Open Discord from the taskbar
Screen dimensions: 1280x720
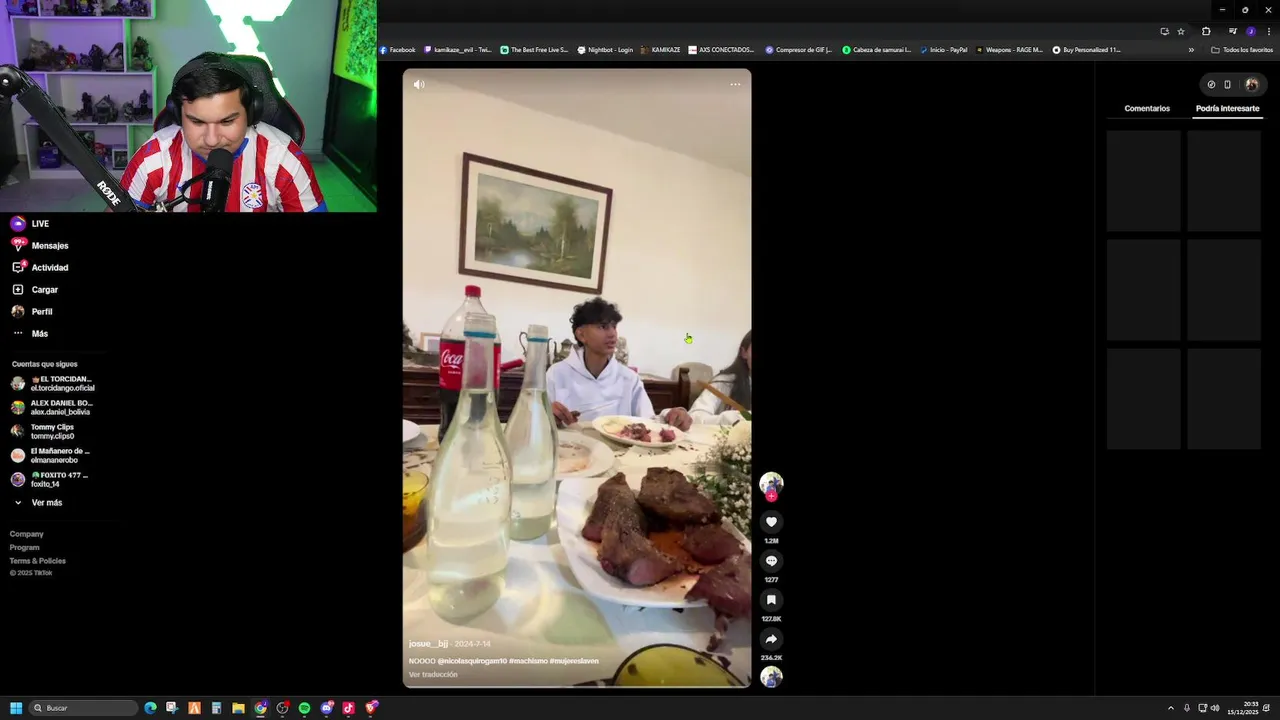[x=326, y=708]
